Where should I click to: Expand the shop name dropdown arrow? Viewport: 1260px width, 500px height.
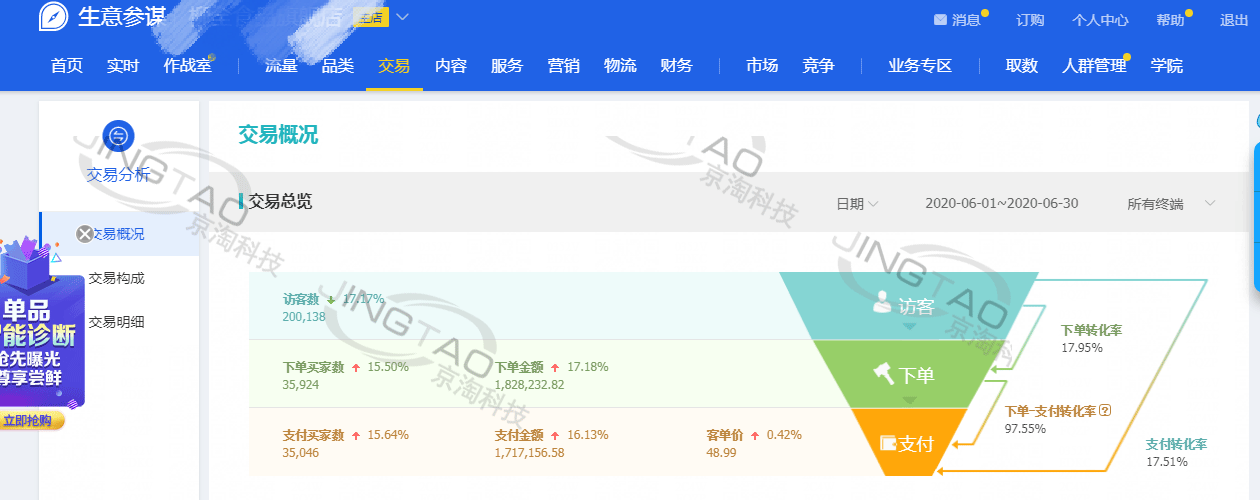[x=402, y=17]
